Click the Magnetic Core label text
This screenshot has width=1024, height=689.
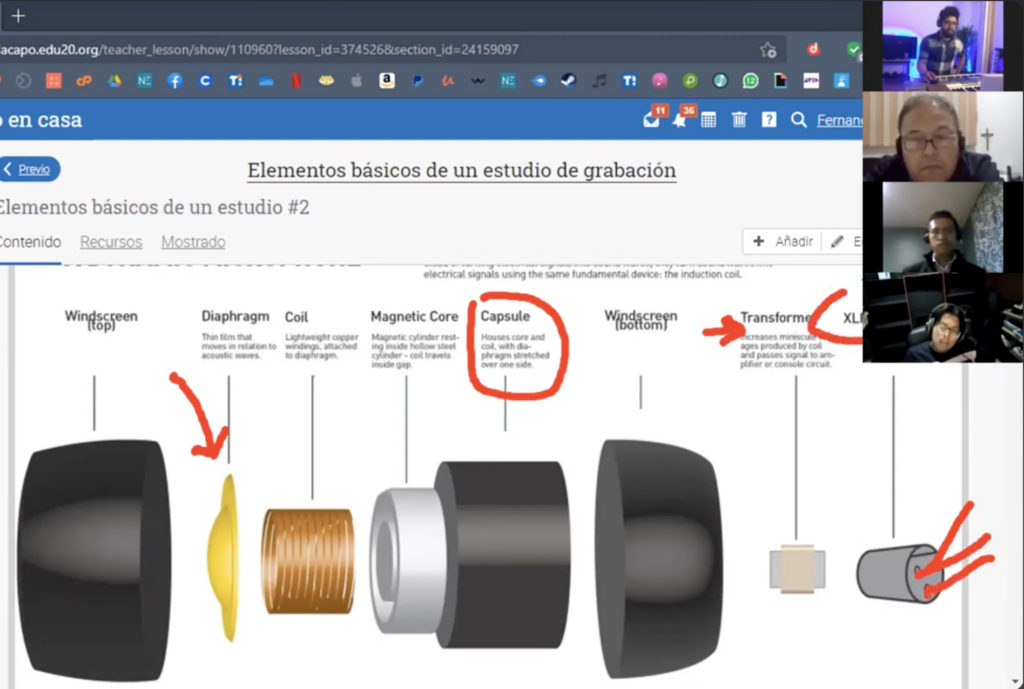[414, 317]
